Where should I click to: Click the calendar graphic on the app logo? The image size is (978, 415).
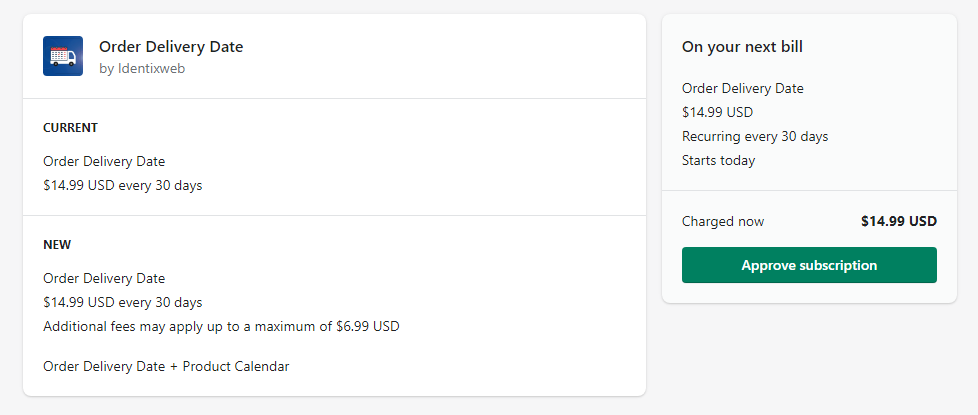[58, 55]
